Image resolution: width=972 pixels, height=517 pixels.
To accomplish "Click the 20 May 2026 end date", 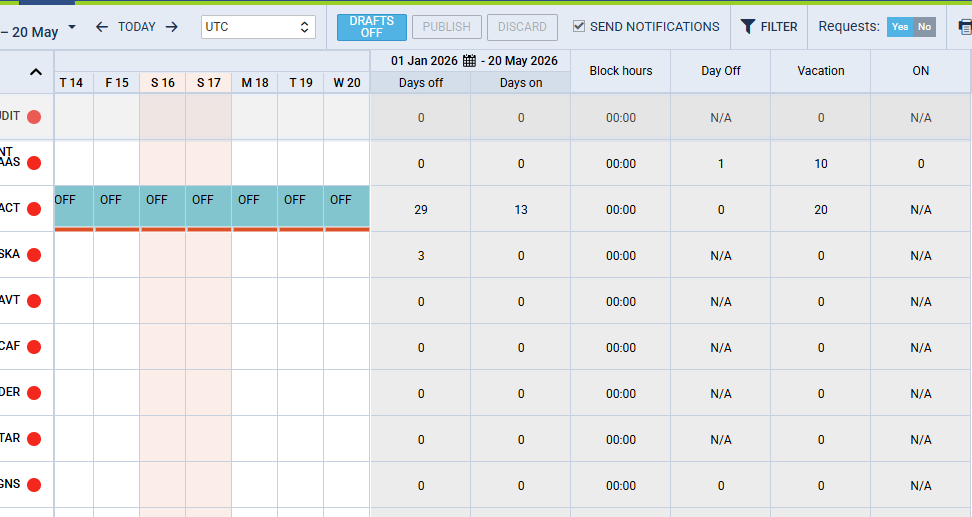I will pyautogui.click(x=523, y=61).
